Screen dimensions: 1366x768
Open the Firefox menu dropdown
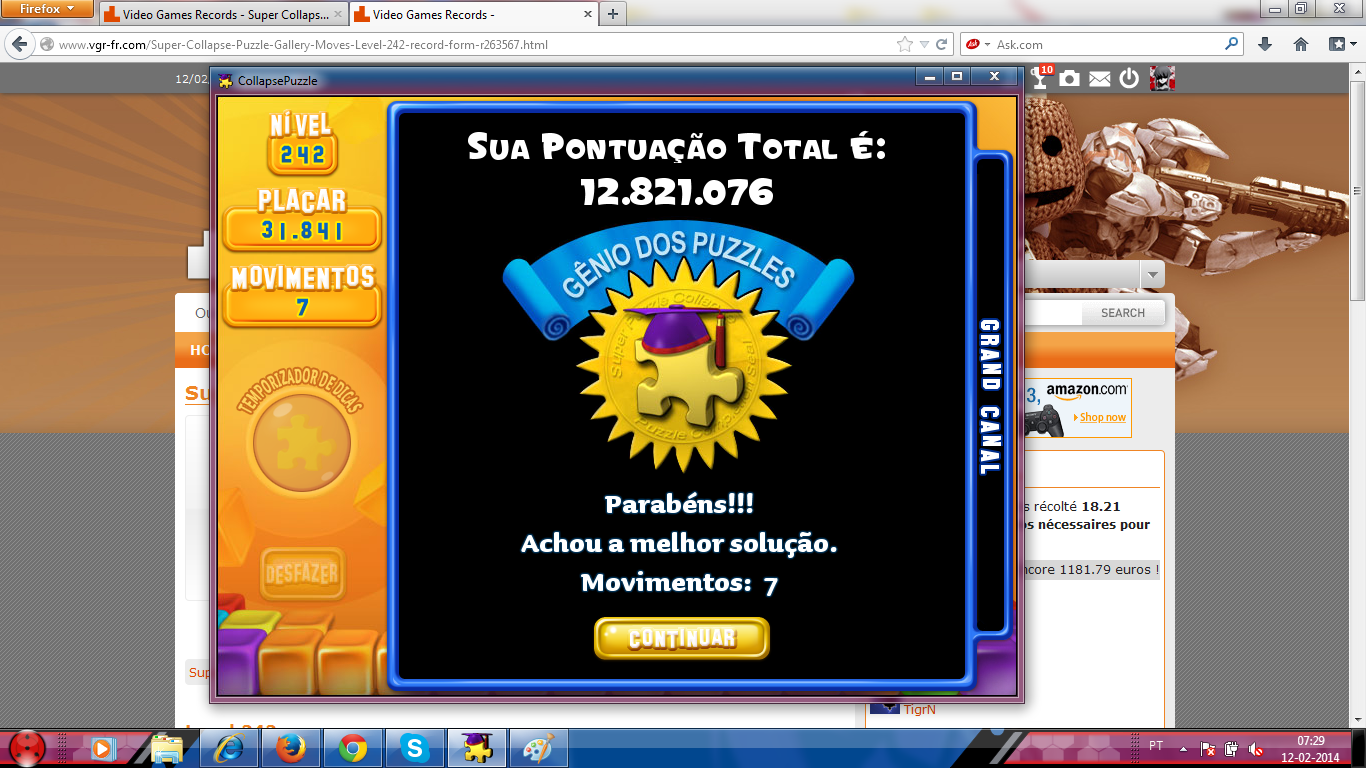click(48, 9)
